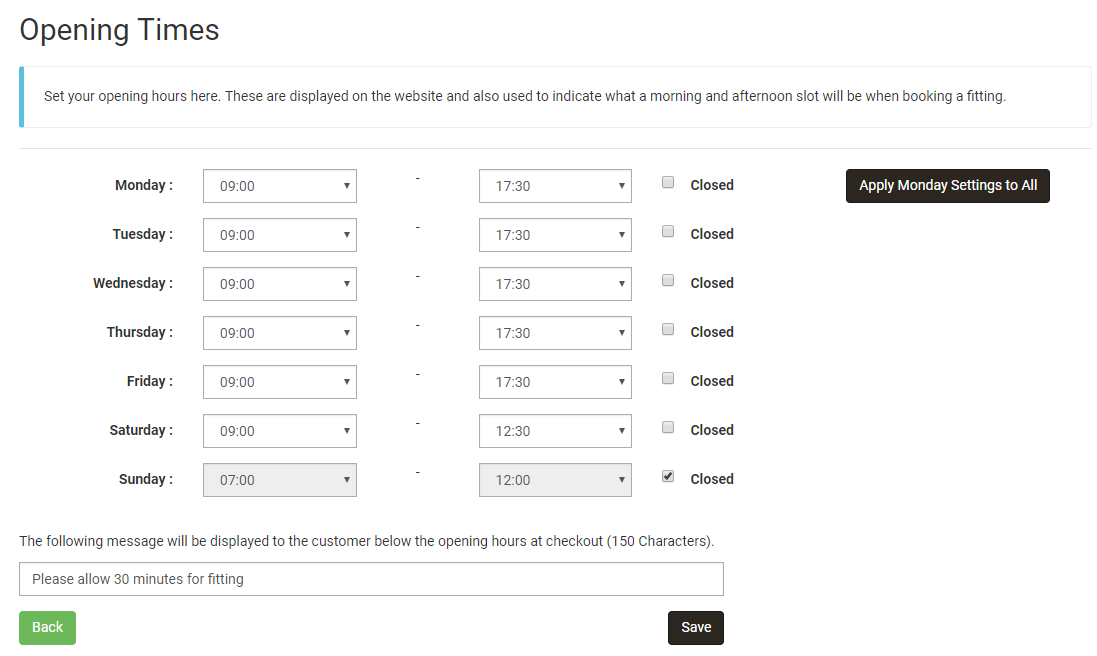This screenshot has width=1097, height=656.
Task: Toggle the Wednesday Closed checkbox
Action: [668, 281]
